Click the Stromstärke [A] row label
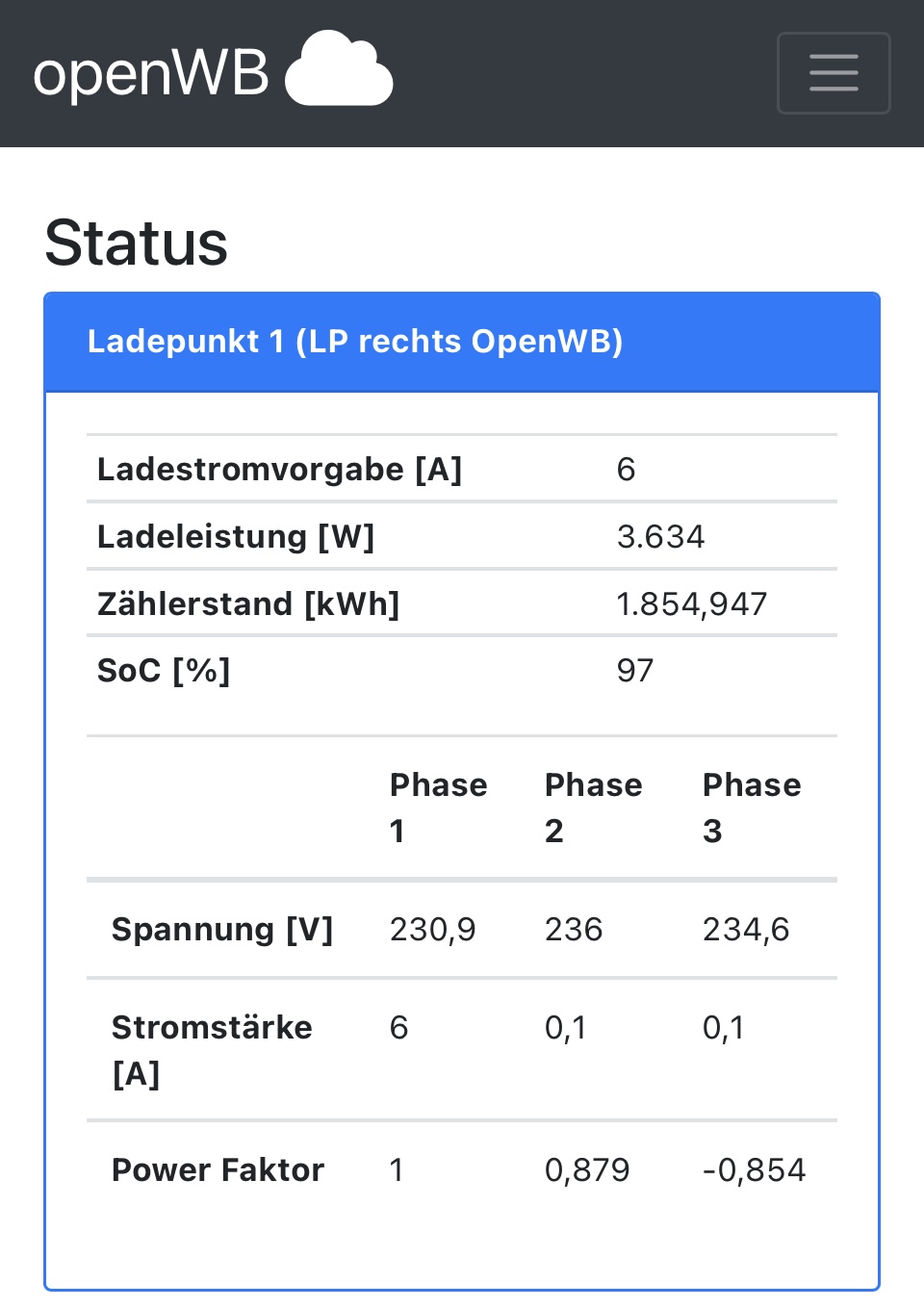The width and height of the screenshot is (924, 1308). [x=212, y=1050]
